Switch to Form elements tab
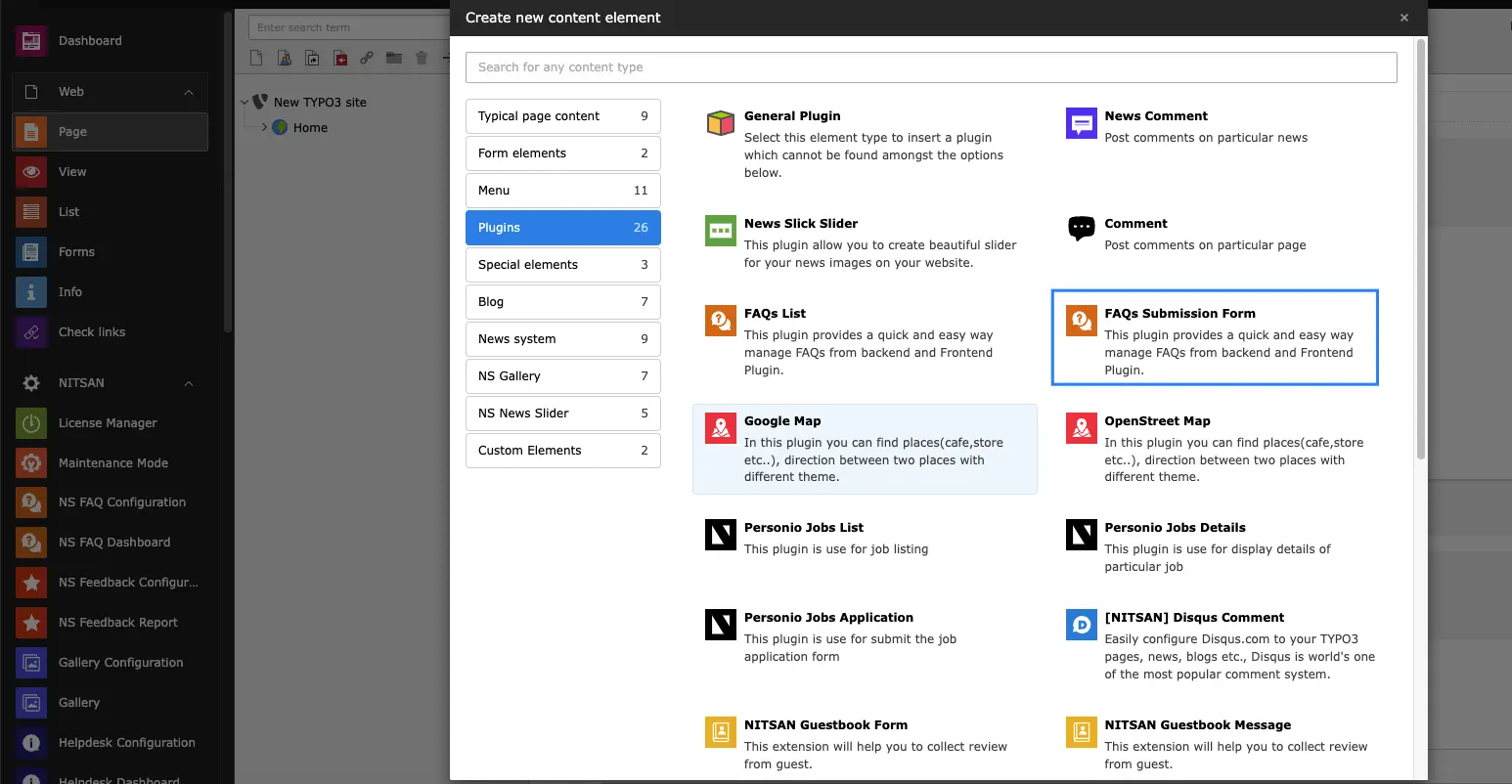1512x784 pixels. click(563, 153)
